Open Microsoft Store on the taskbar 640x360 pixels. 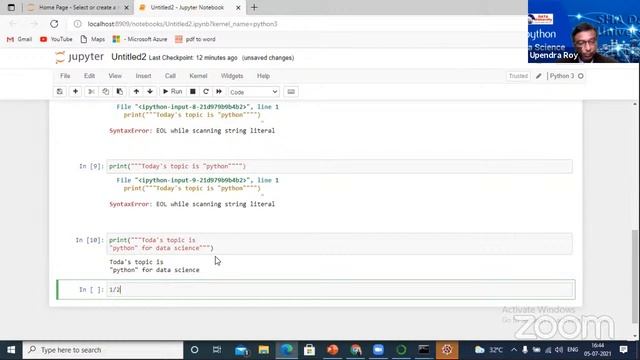[309, 350]
